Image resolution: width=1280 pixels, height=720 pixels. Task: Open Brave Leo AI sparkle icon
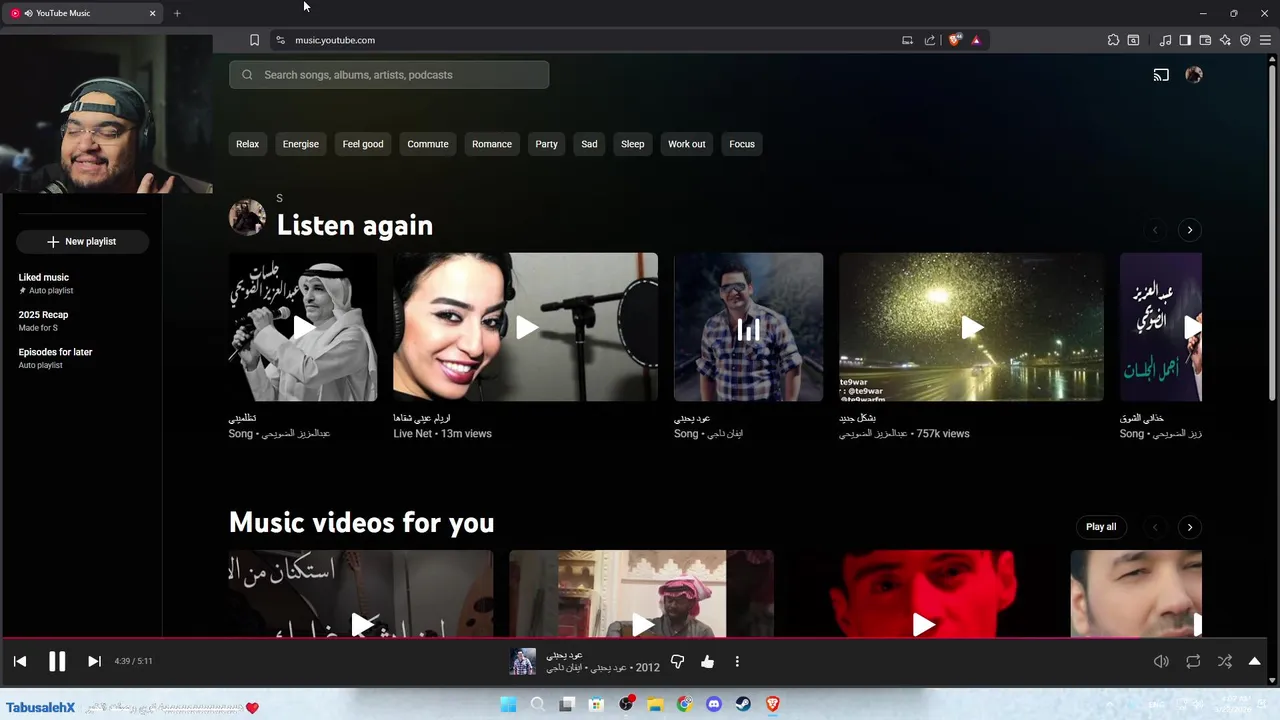pos(1225,40)
